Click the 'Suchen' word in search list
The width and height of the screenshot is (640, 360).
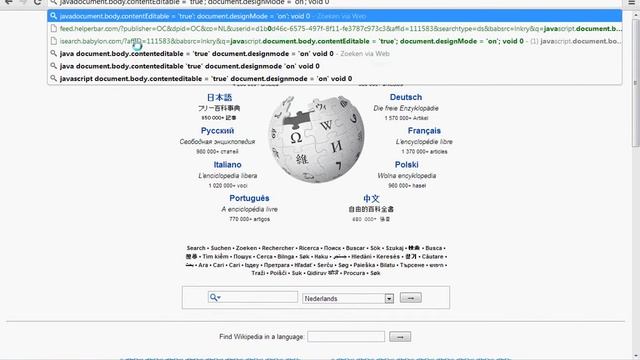(221, 248)
